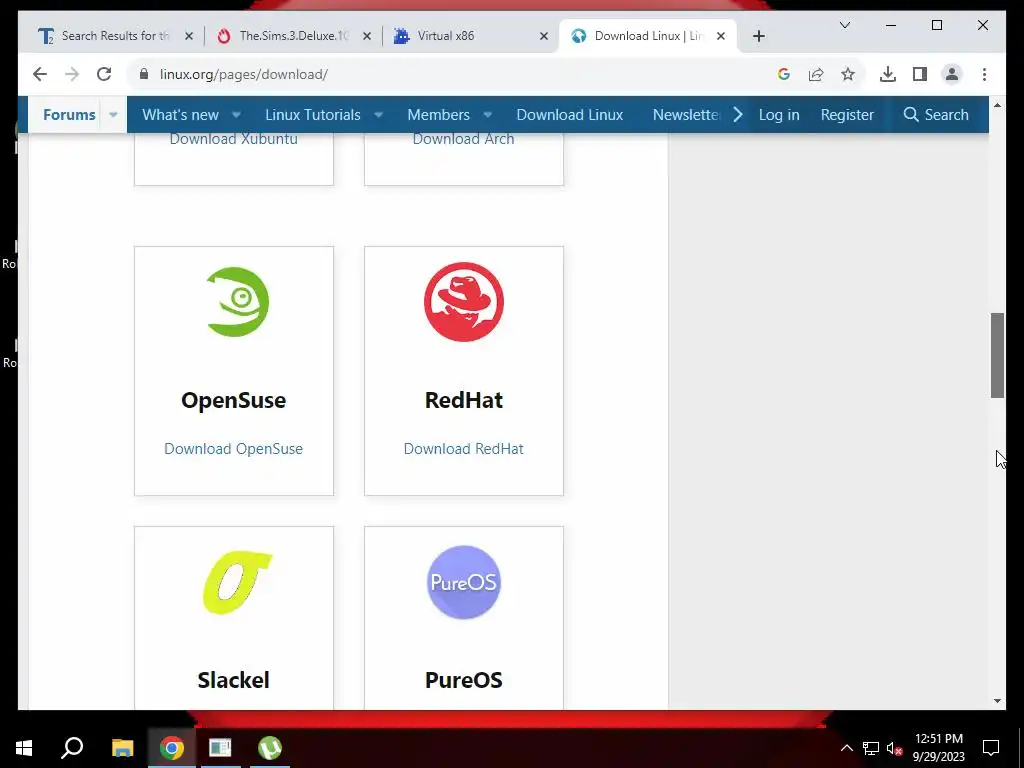This screenshot has height=768, width=1024.
Task: Expand What's new dropdown arrow
Action: 236,115
